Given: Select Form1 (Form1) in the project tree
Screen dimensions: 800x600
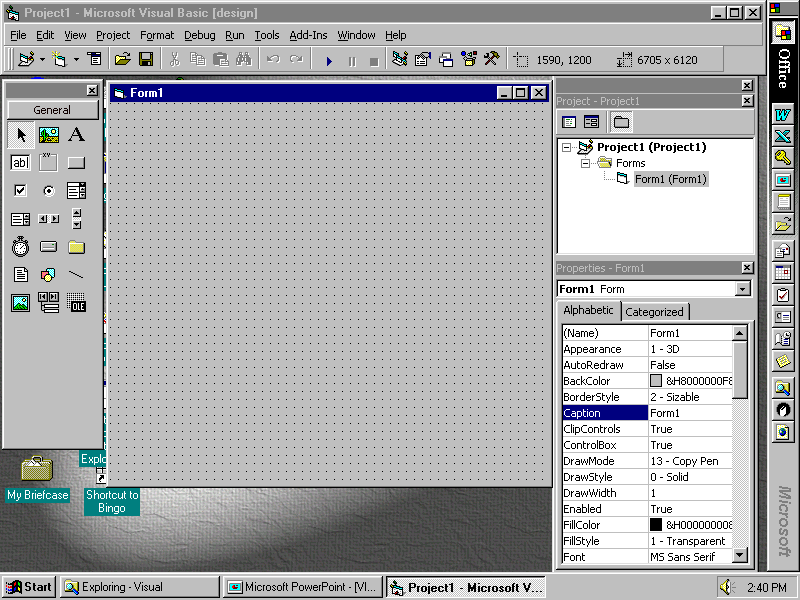Looking at the screenshot, I should (671, 179).
